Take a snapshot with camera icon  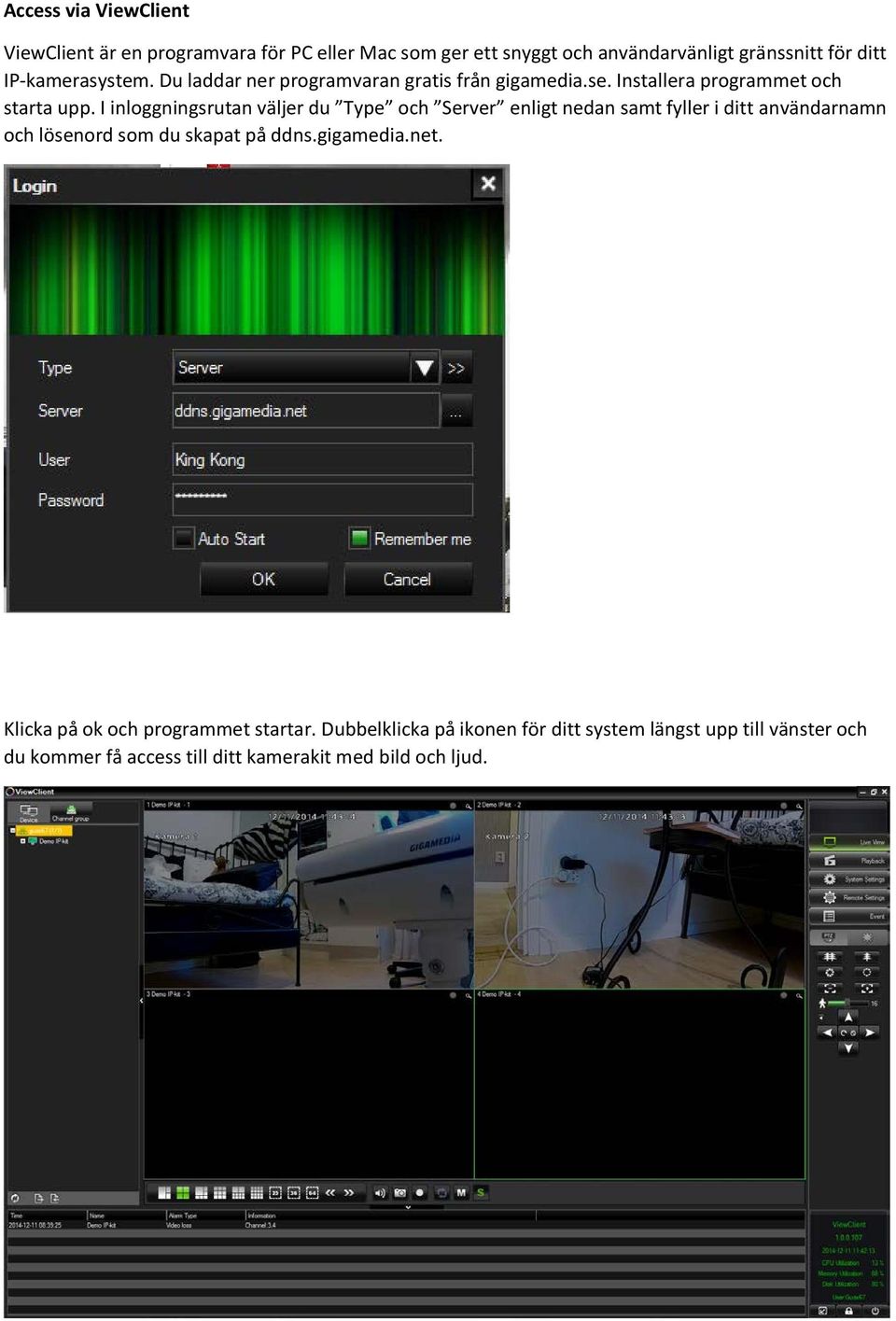coord(400,1193)
